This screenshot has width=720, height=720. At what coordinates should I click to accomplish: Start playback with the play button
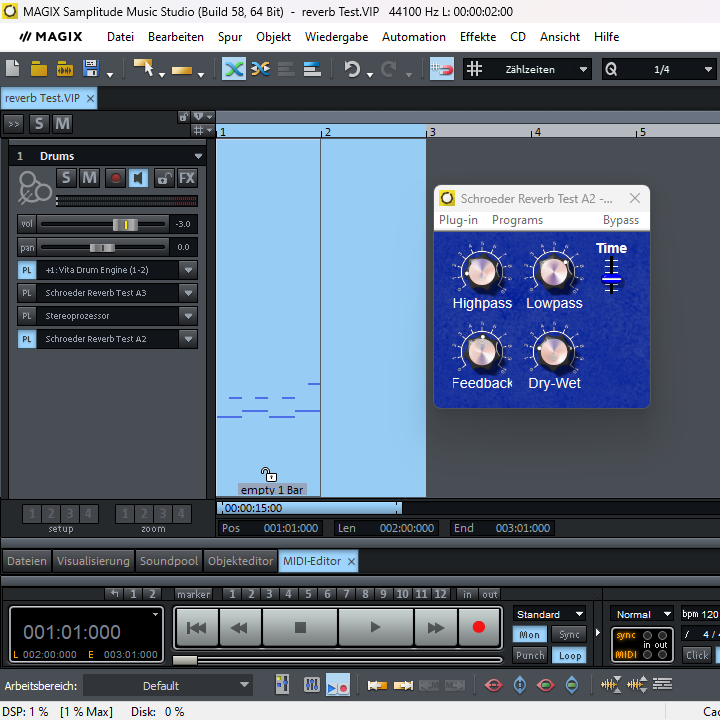pos(375,627)
